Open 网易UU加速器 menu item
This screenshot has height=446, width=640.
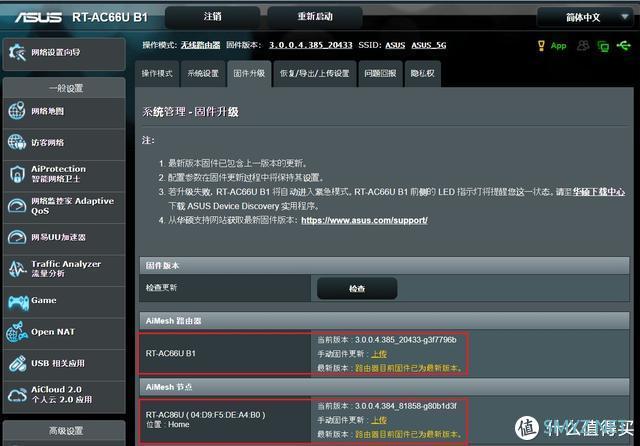64,237
